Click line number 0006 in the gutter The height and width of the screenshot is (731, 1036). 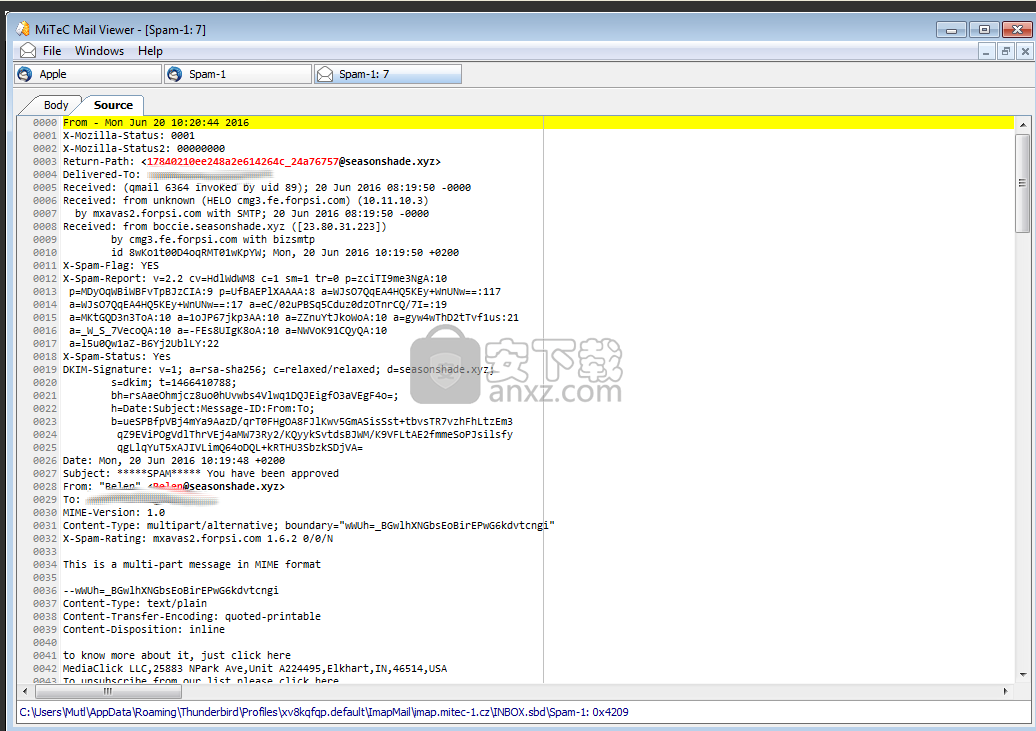(x=45, y=200)
